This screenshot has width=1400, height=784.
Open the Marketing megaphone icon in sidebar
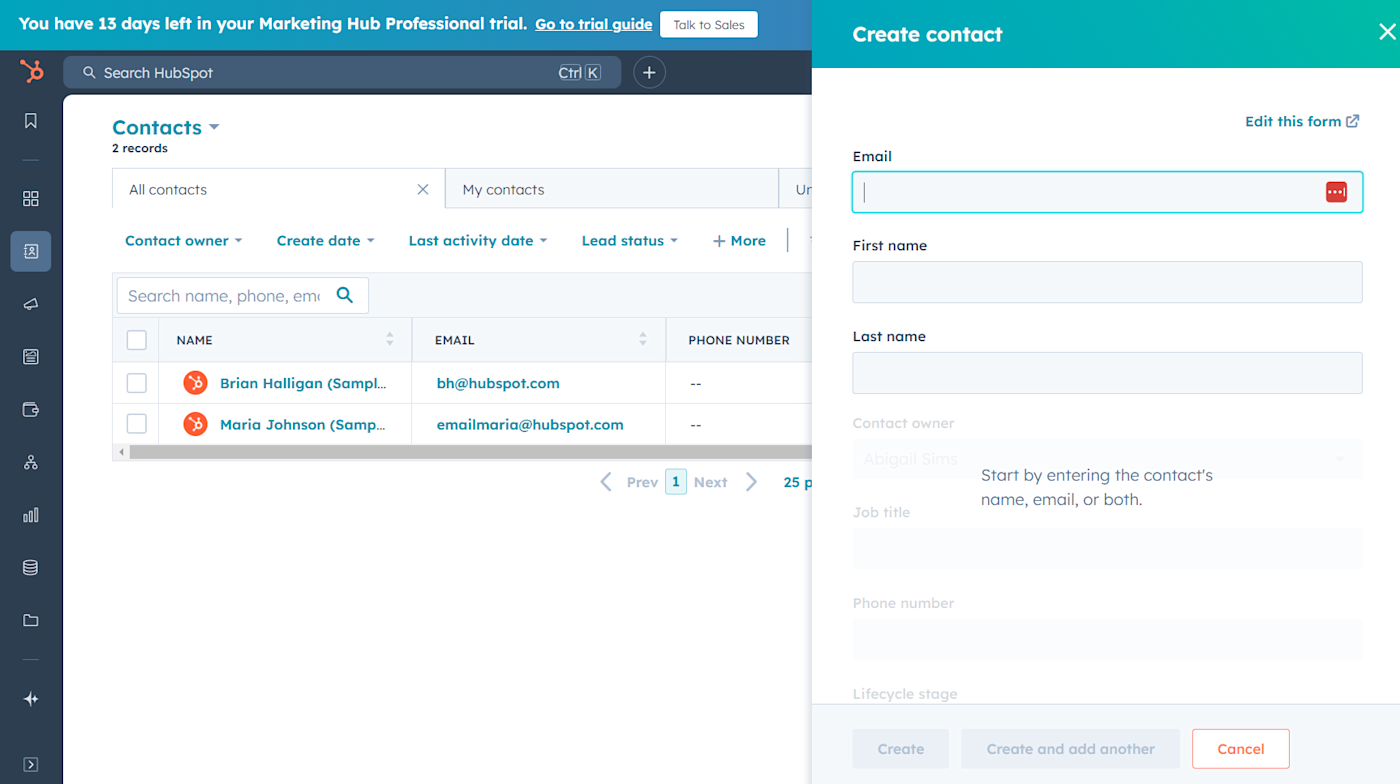coord(31,304)
